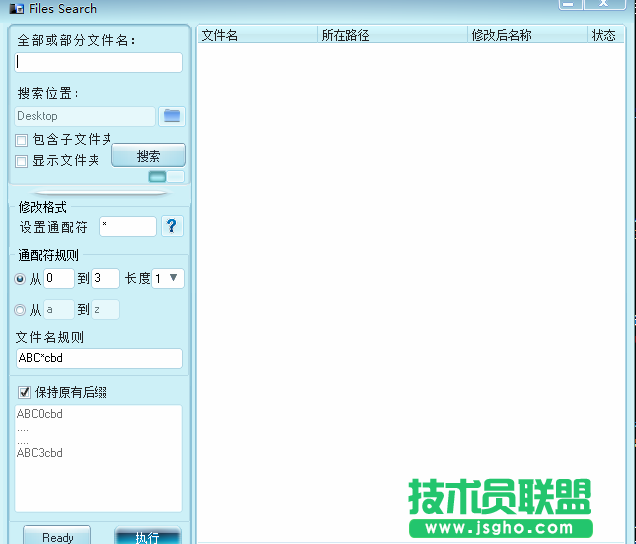Image resolution: width=636 pixels, height=544 pixels.
Task: Click the 执行 button
Action: click(x=147, y=535)
